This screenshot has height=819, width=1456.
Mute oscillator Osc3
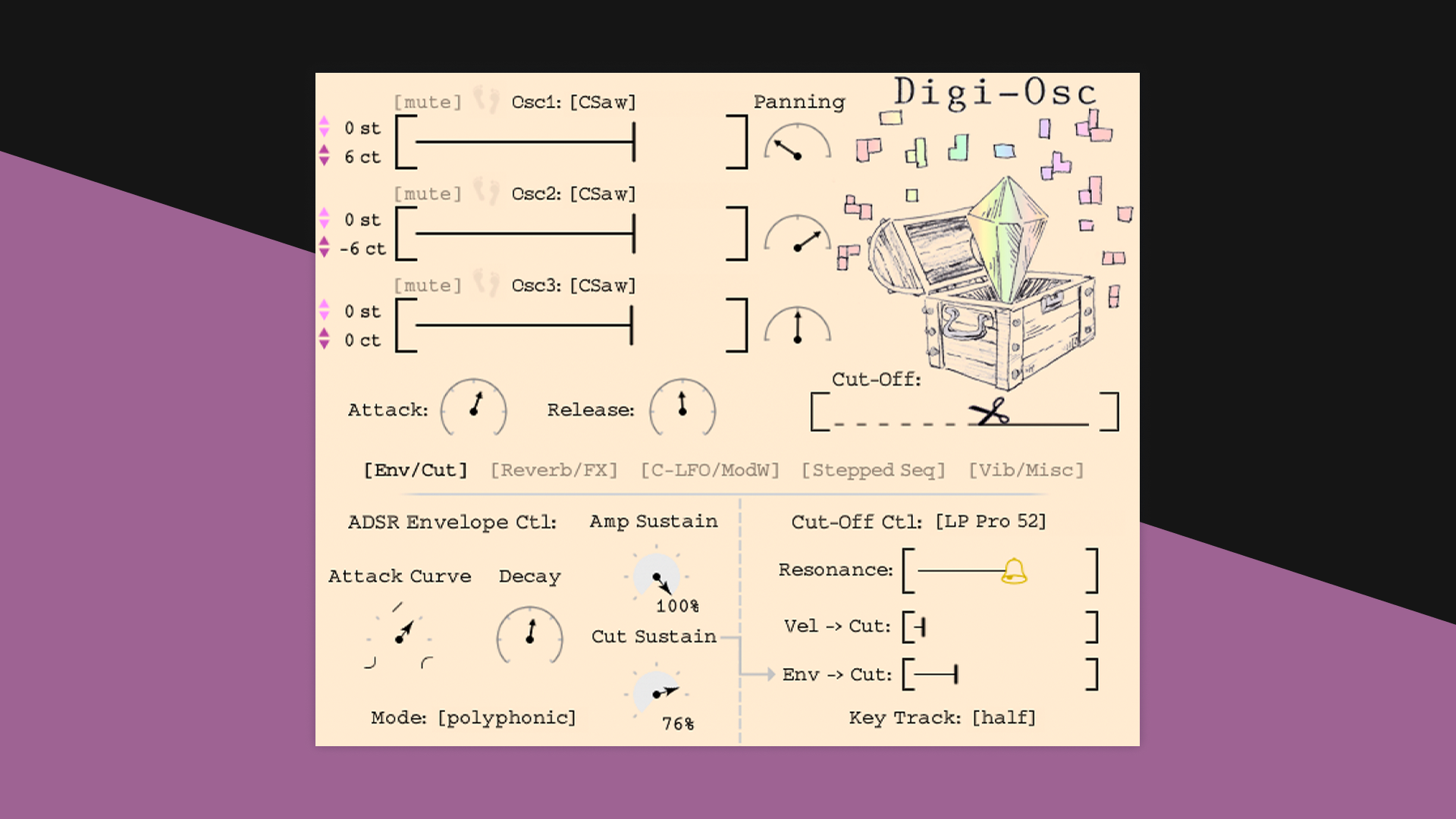pos(428,285)
